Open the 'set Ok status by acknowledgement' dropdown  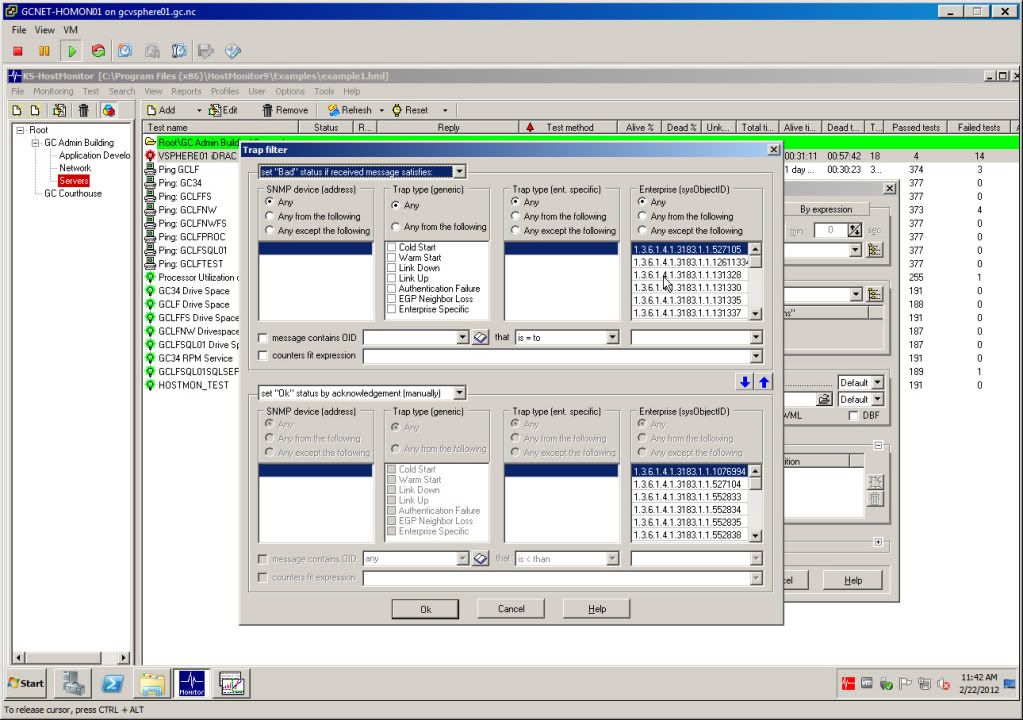point(459,393)
